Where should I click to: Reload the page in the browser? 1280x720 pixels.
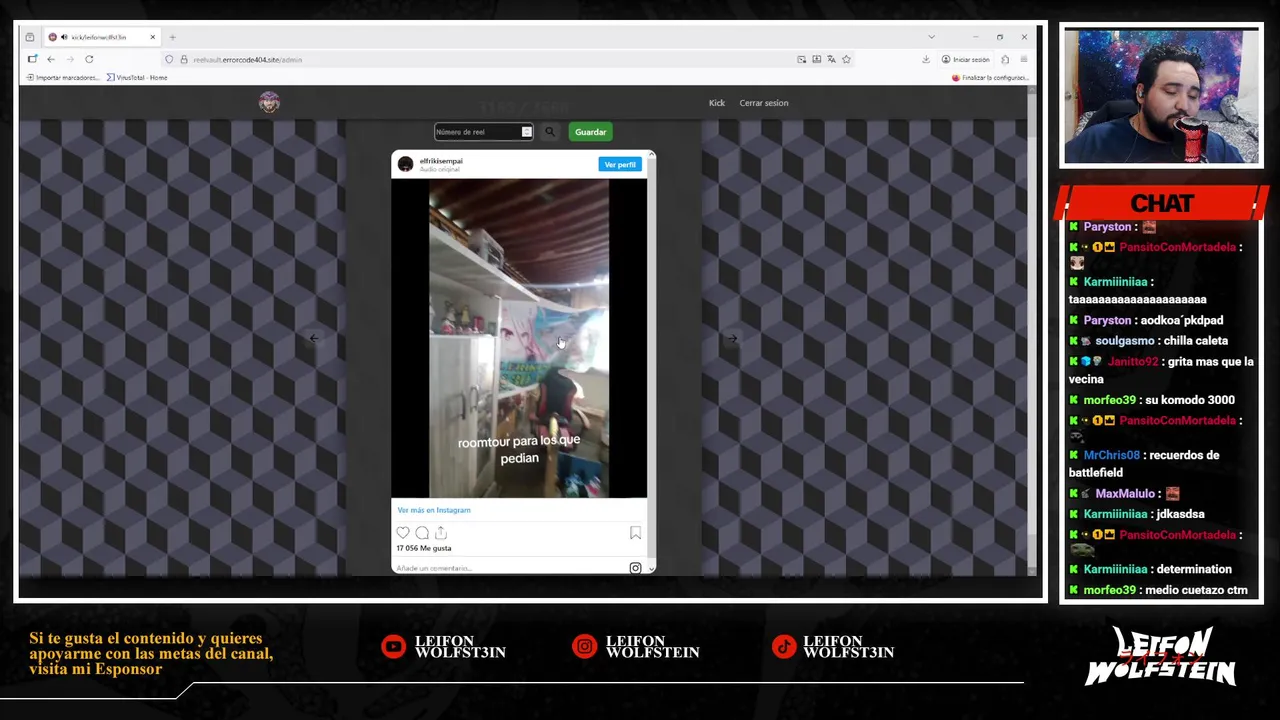[x=89, y=59]
